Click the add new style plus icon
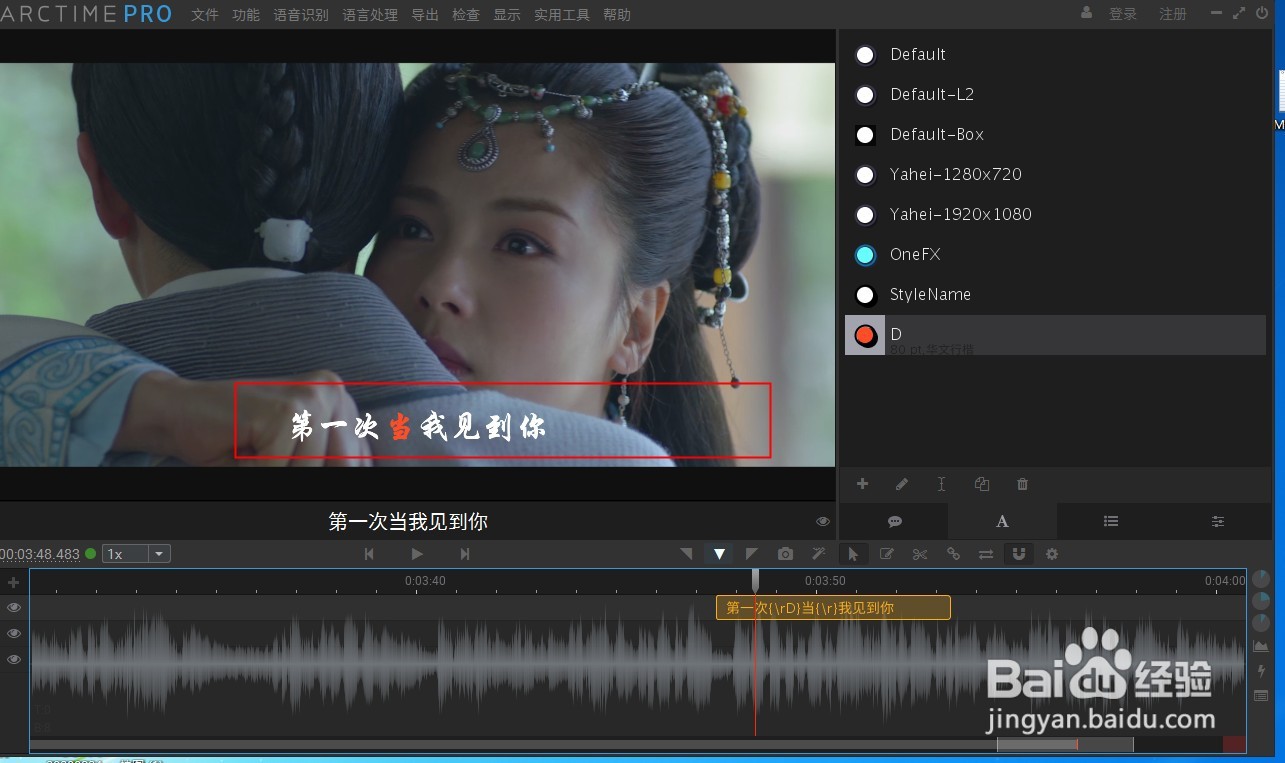The height and width of the screenshot is (763, 1285). [x=862, y=483]
